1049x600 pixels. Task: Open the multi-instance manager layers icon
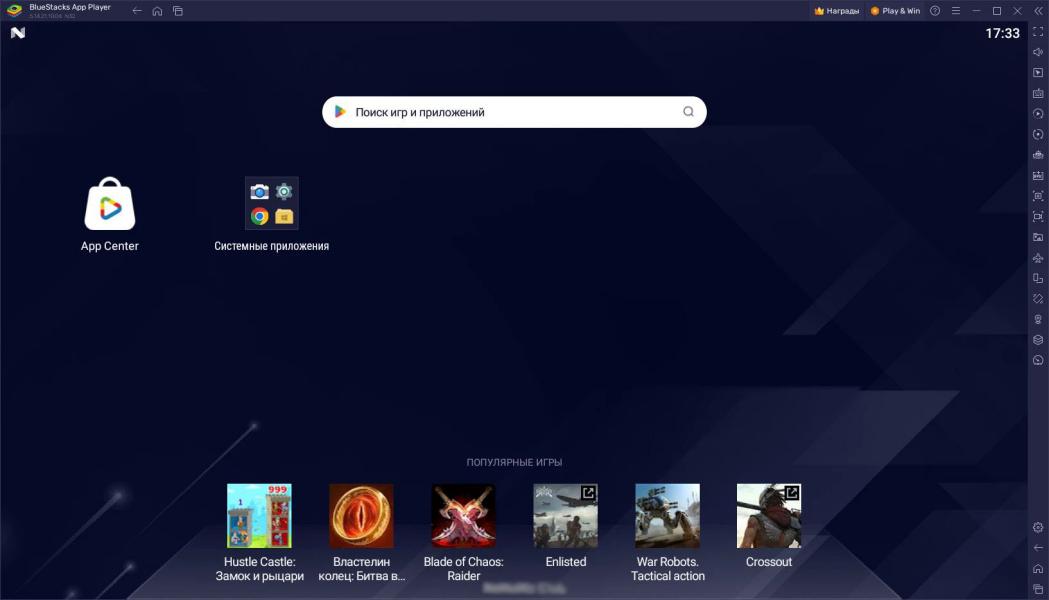(x=1038, y=340)
